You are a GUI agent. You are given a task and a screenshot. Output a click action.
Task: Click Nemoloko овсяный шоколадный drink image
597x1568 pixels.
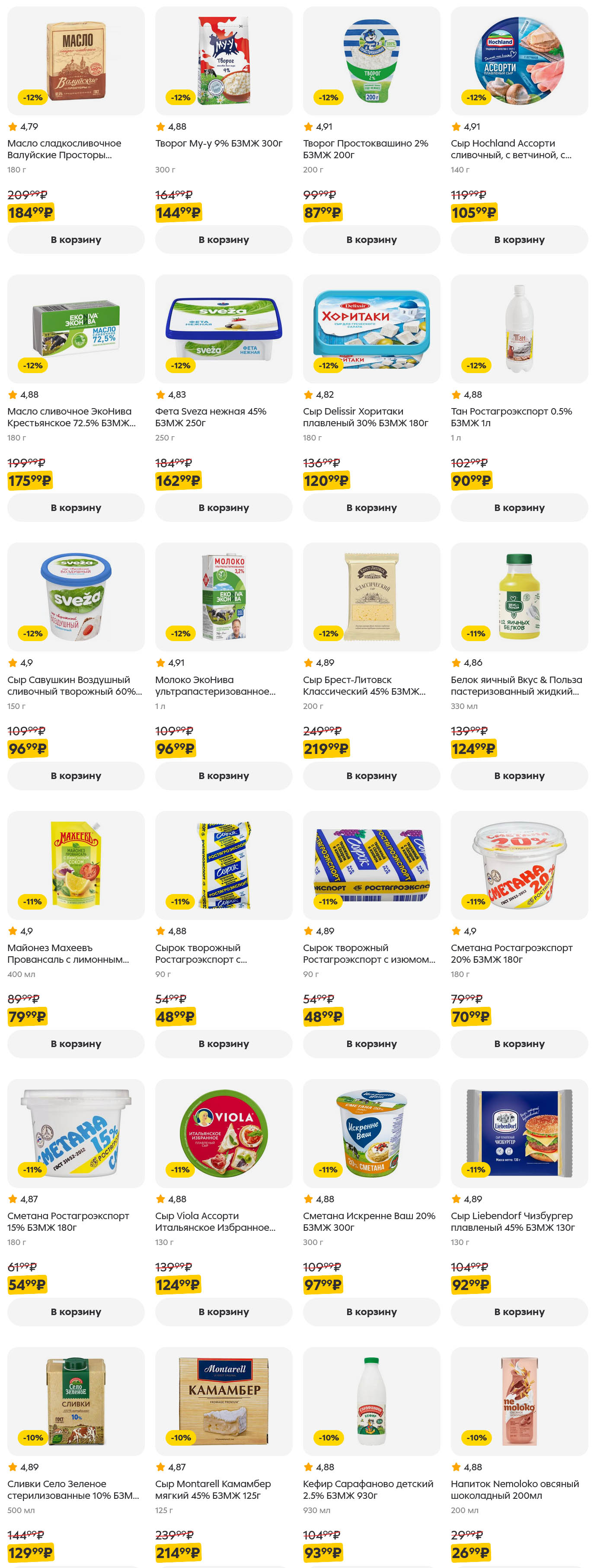[x=519, y=1401]
